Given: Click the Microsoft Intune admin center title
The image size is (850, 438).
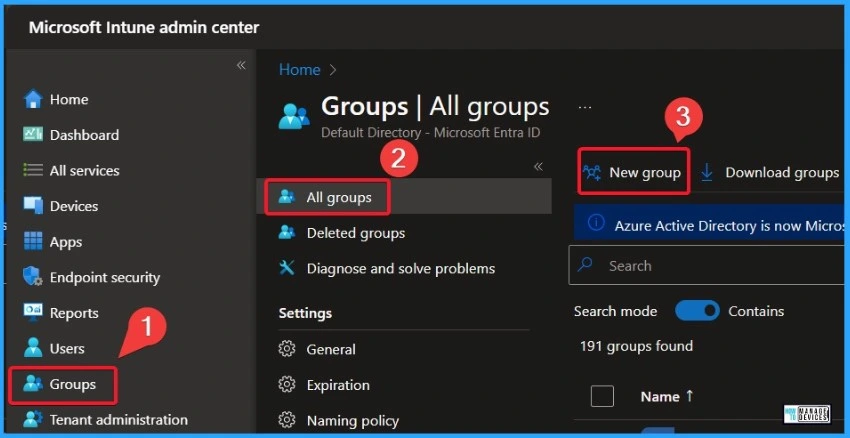Looking at the screenshot, I should (x=144, y=27).
